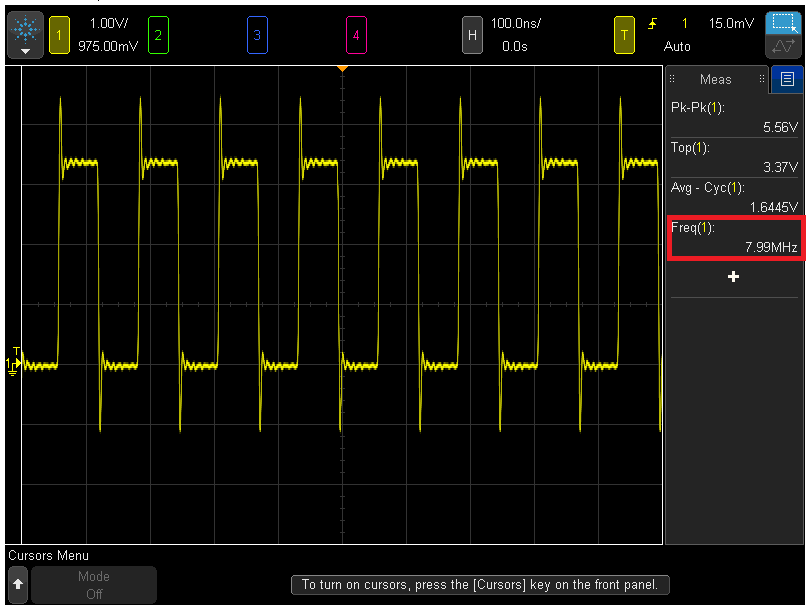Enable channel 4 pink button
807x606 pixels.
click(x=356, y=35)
